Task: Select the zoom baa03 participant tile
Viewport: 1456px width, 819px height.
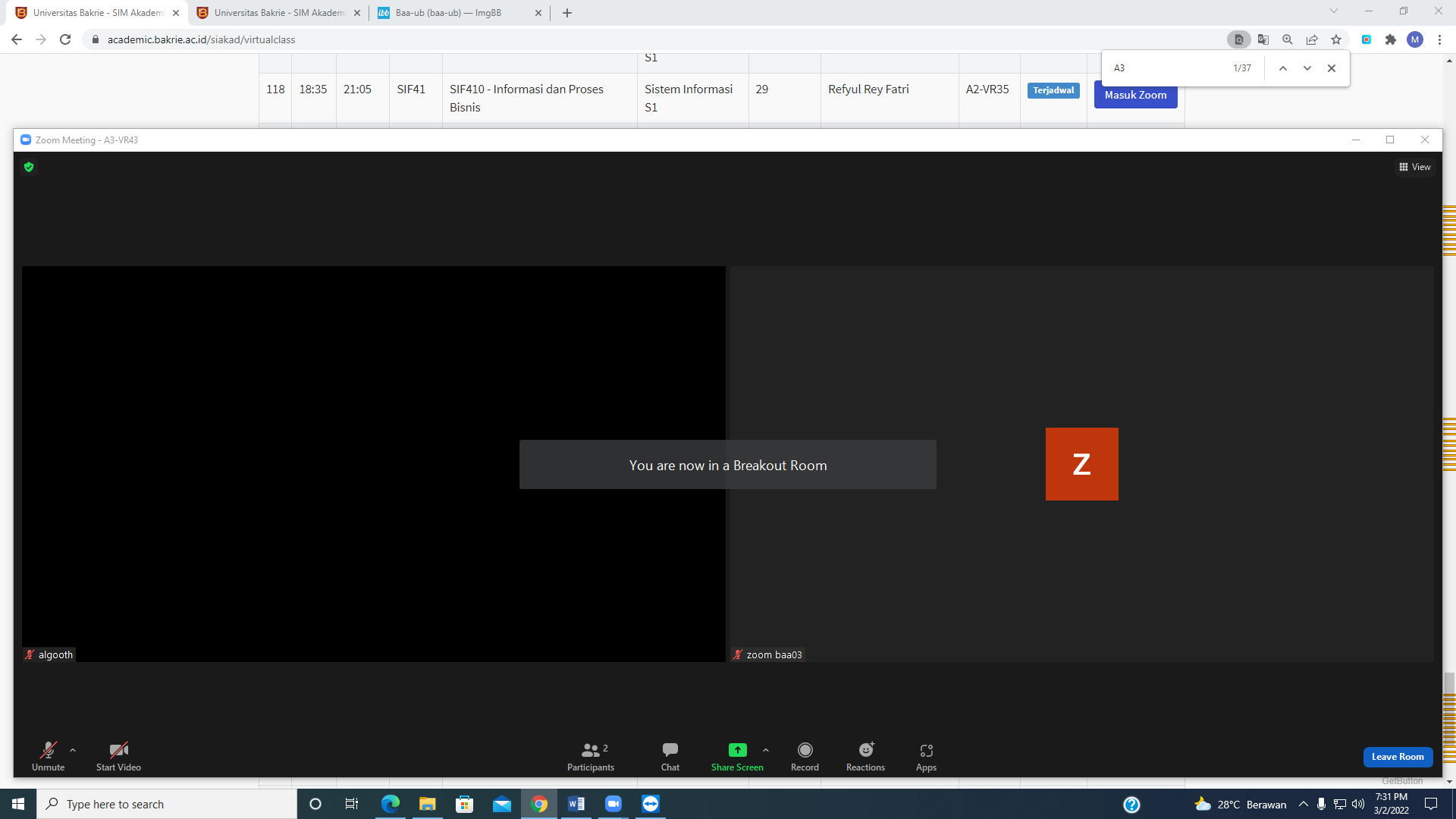Action: point(1081,463)
